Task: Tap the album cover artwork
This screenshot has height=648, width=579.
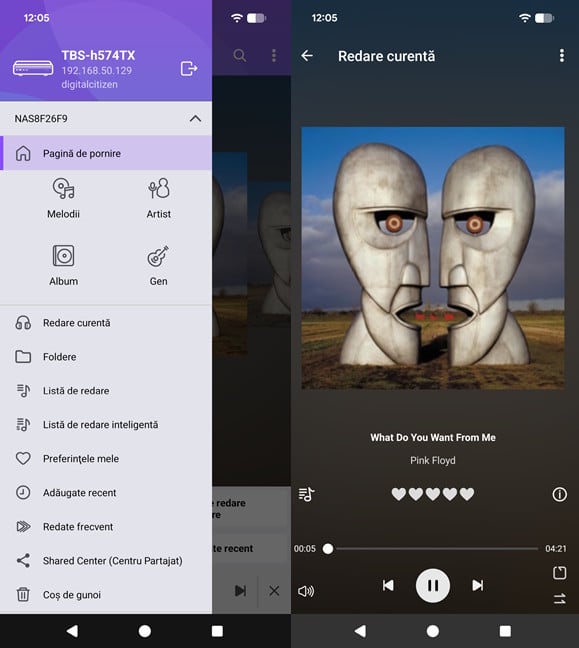Action: pyautogui.click(x=433, y=258)
